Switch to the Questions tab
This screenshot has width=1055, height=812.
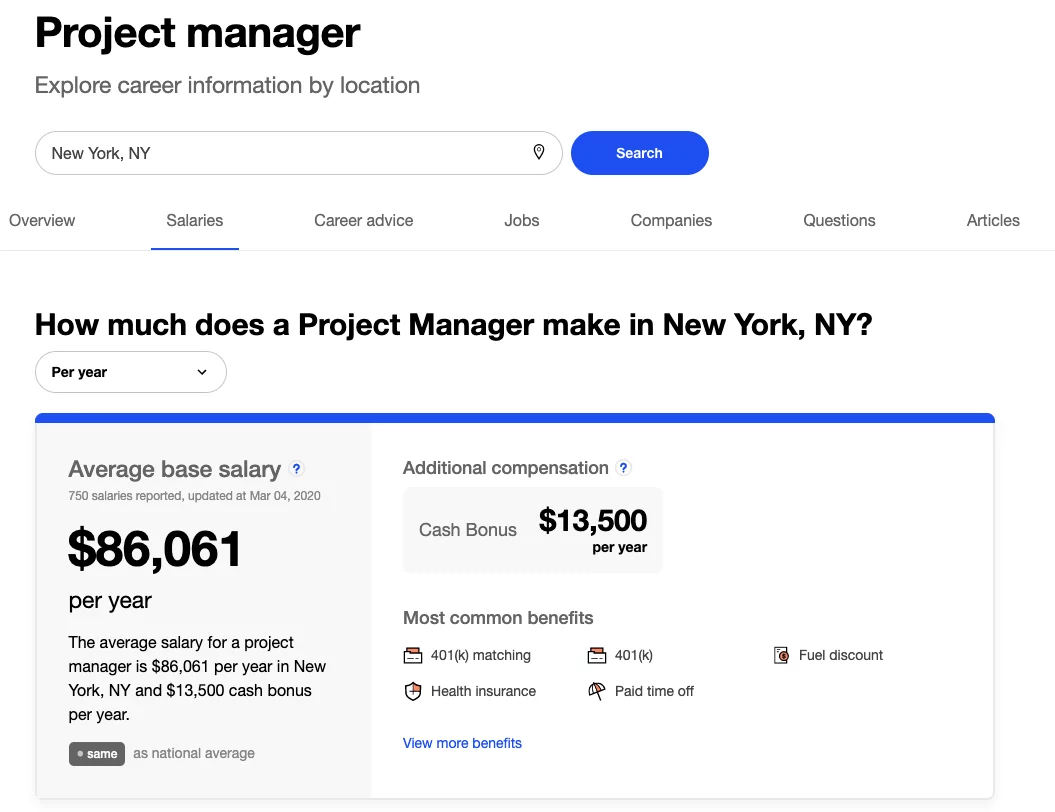coord(839,221)
